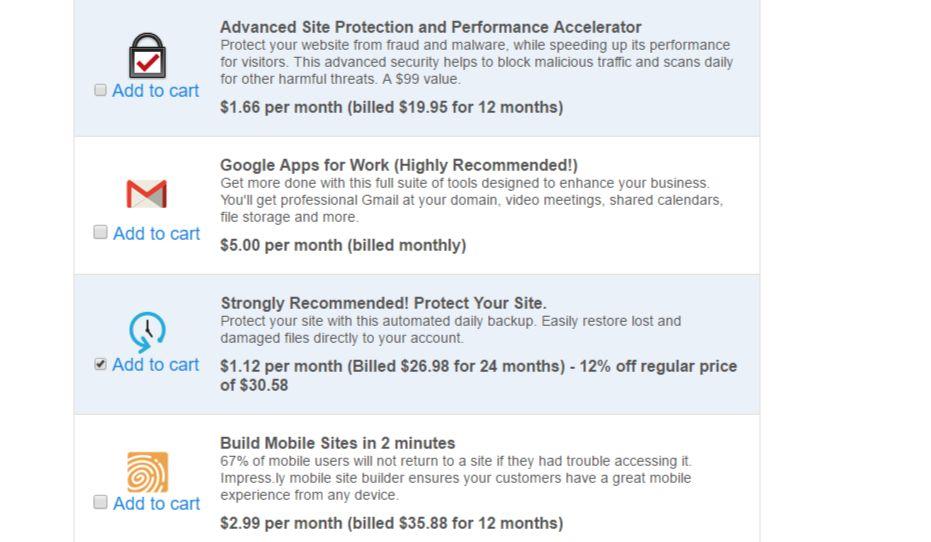
Task: Select the Advanced Site Protection and Performance Accelerator heading
Action: click(x=430, y=27)
